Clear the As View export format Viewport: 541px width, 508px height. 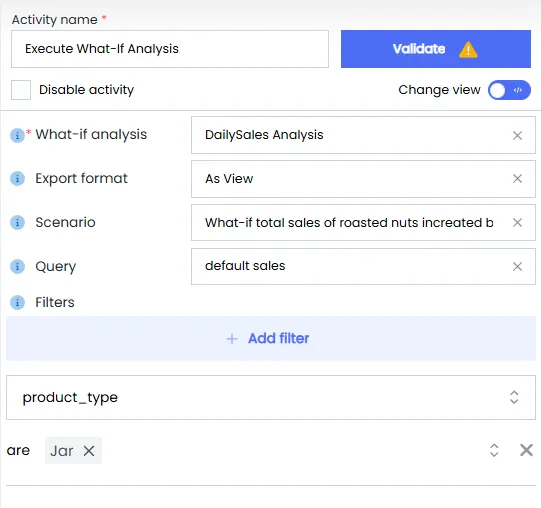click(517, 179)
